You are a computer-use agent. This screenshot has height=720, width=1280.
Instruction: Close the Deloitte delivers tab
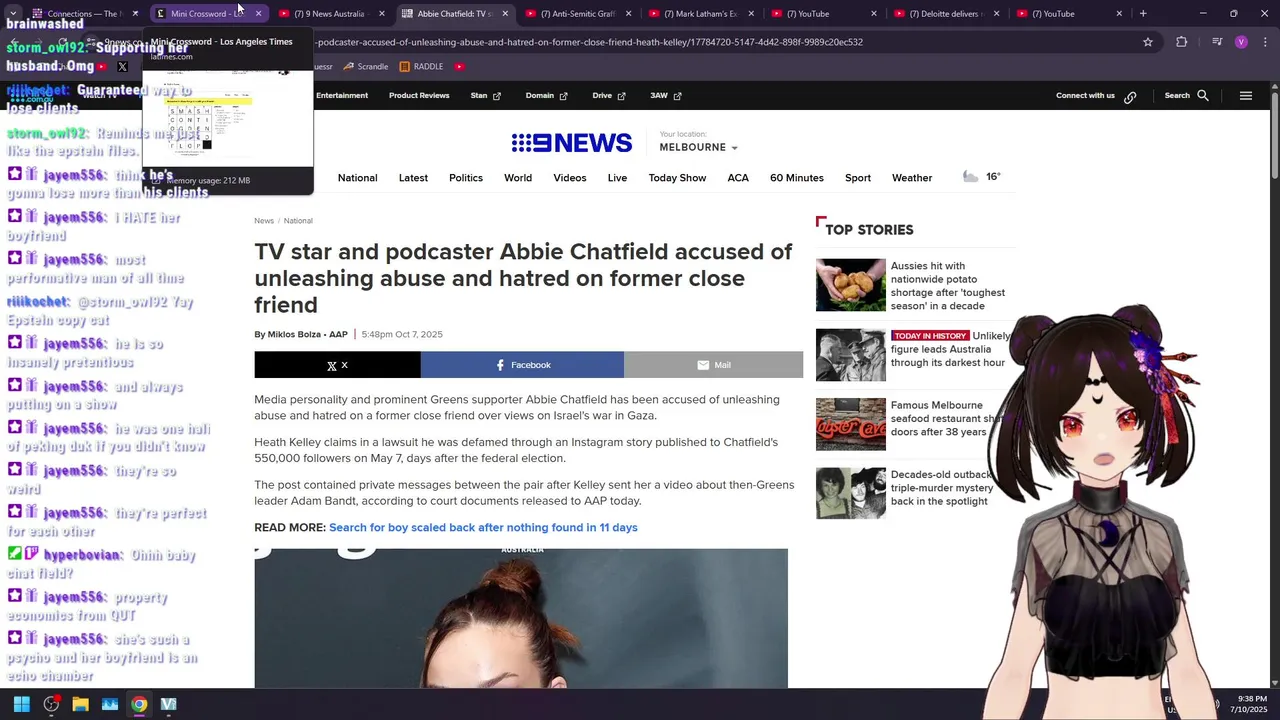pyautogui.click(x=996, y=14)
